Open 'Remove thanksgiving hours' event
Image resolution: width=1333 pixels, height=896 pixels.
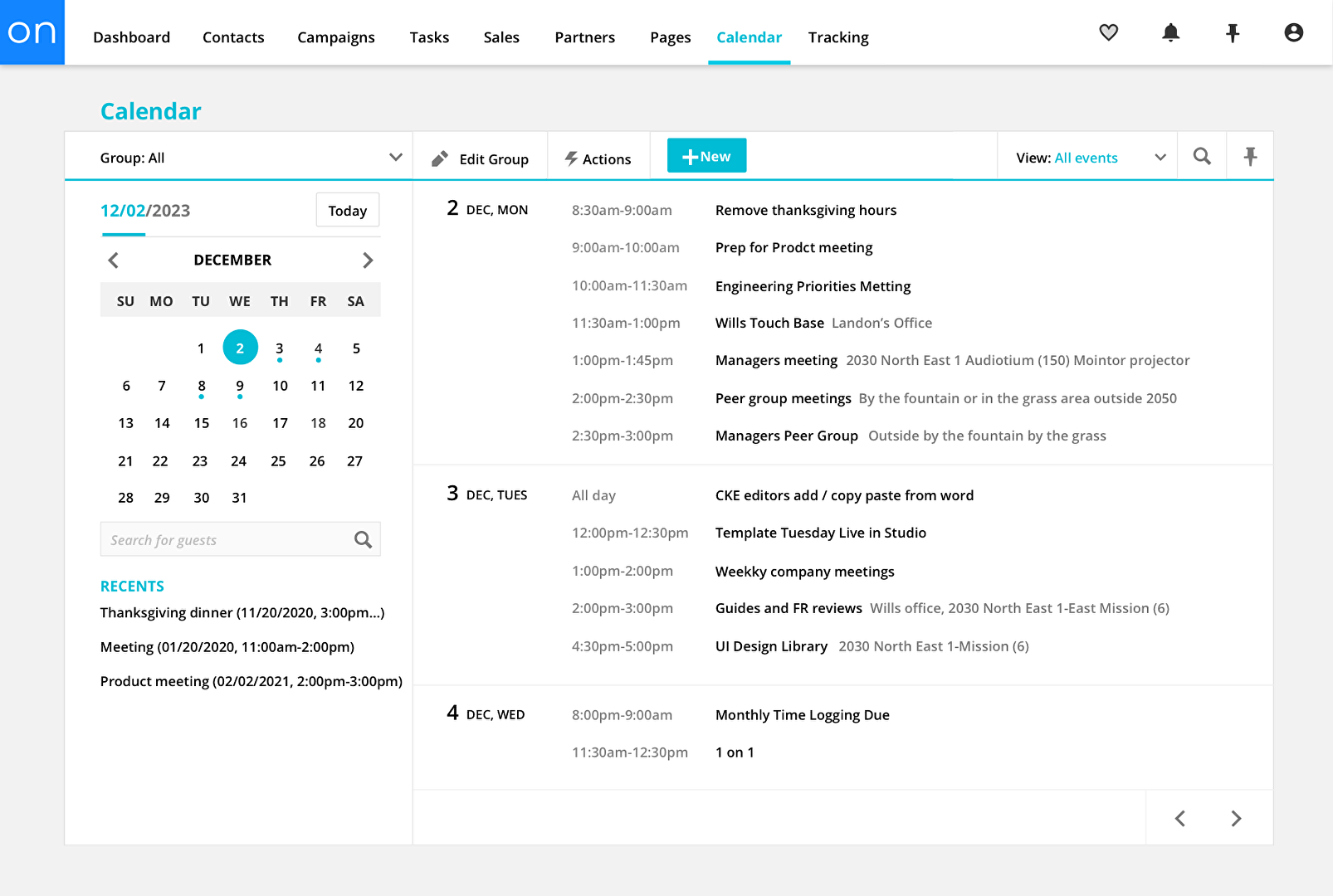806,211
